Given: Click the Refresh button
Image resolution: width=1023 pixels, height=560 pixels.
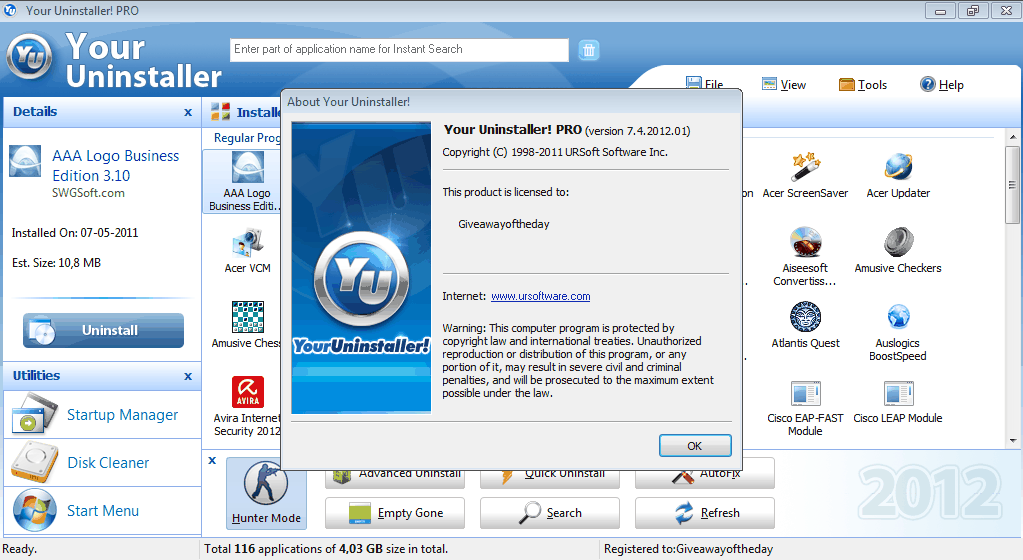Looking at the screenshot, I should click(x=705, y=513).
